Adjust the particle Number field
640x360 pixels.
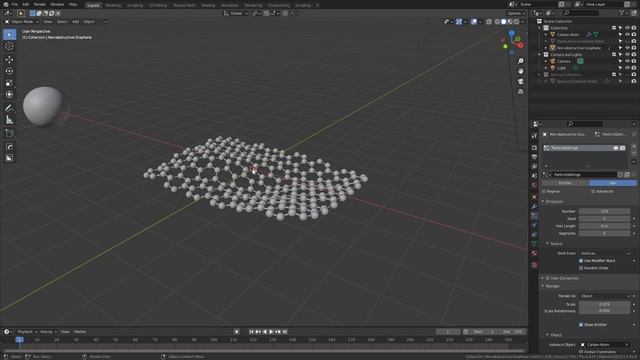click(x=604, y=211)
